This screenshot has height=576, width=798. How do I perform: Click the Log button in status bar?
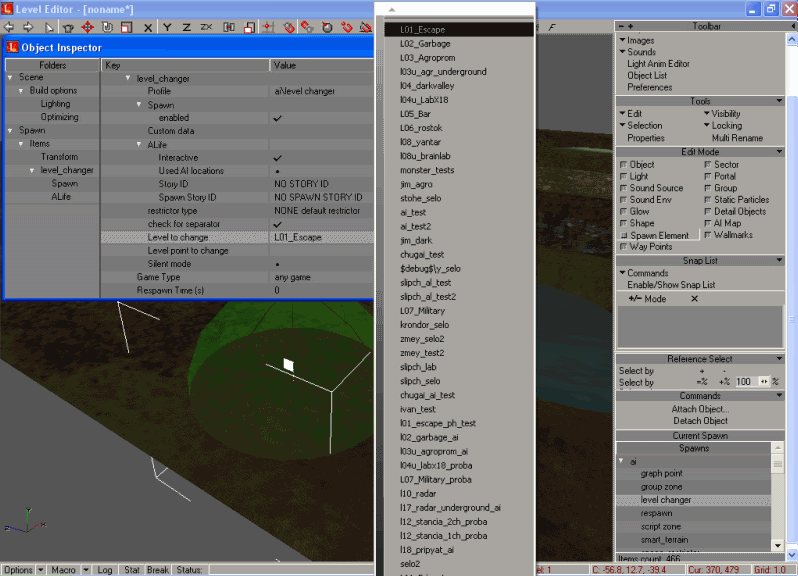pos(105,570)
